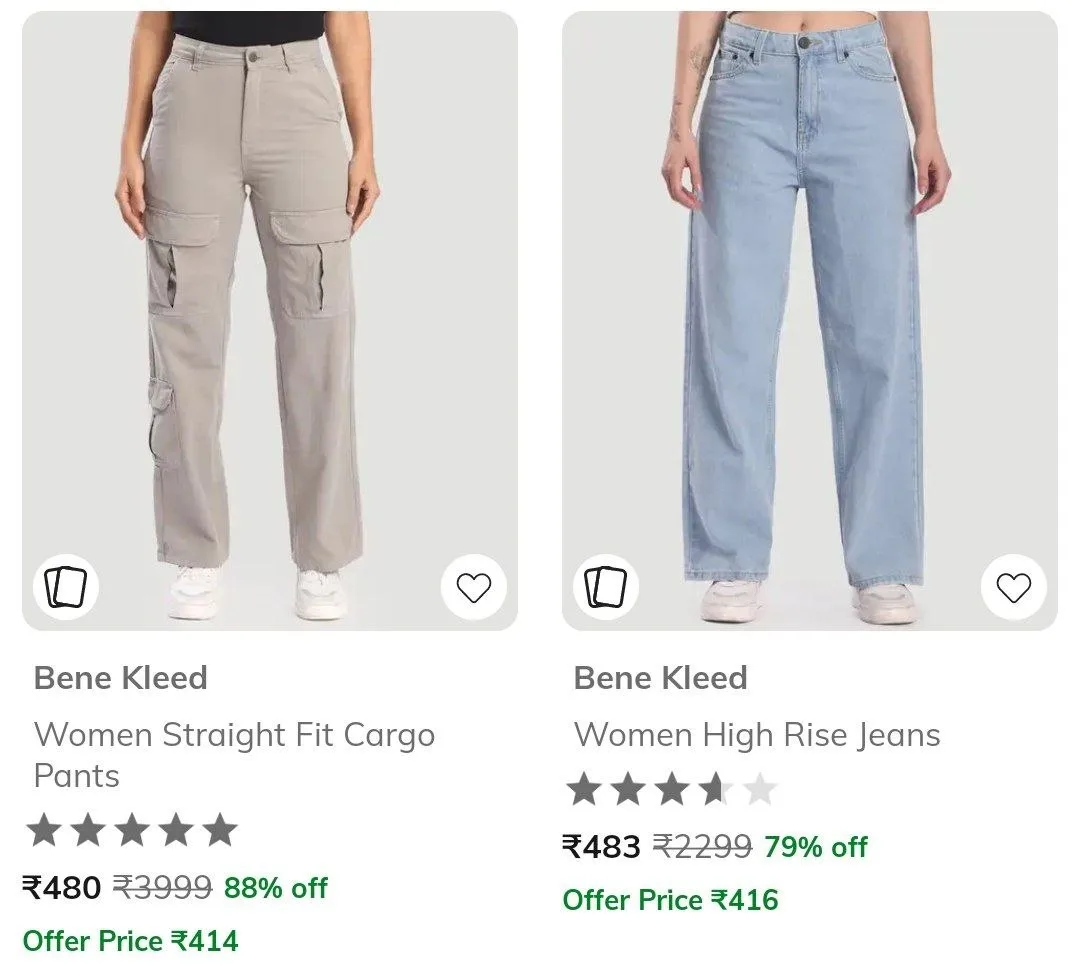
Task: Click the struck-through ₹2299 original price
Action: tap(703, 846)
